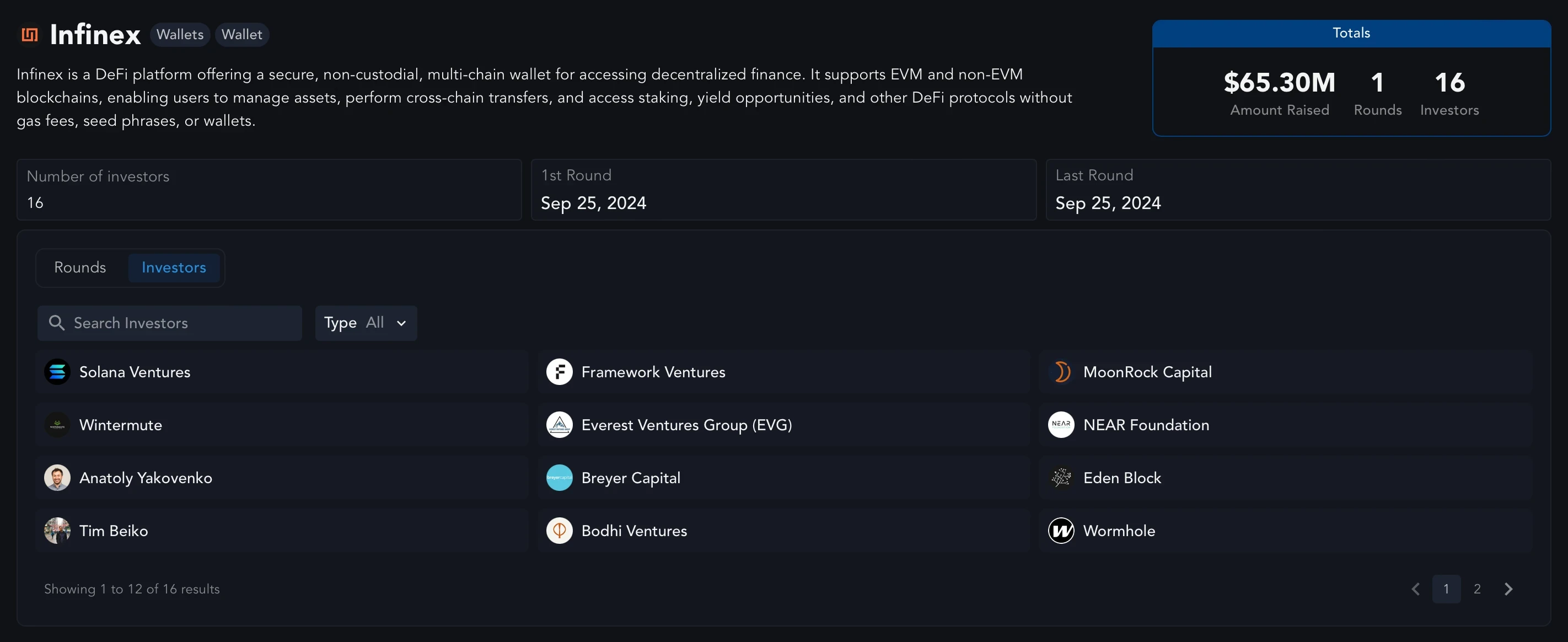Click the NEAR Foundation logo icon
Viewport: 1568px width, 642px height.
(1061, 425)
